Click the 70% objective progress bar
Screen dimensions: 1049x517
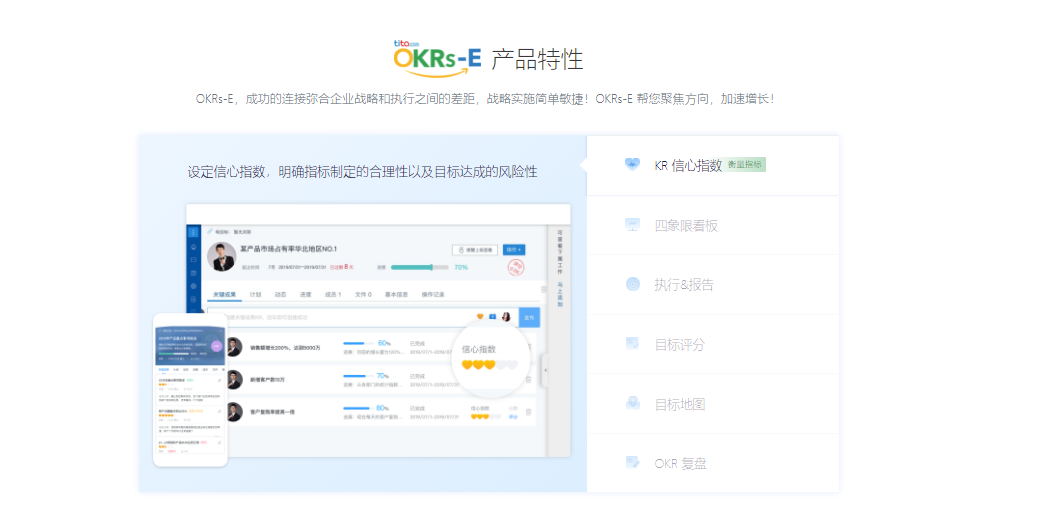419,268
